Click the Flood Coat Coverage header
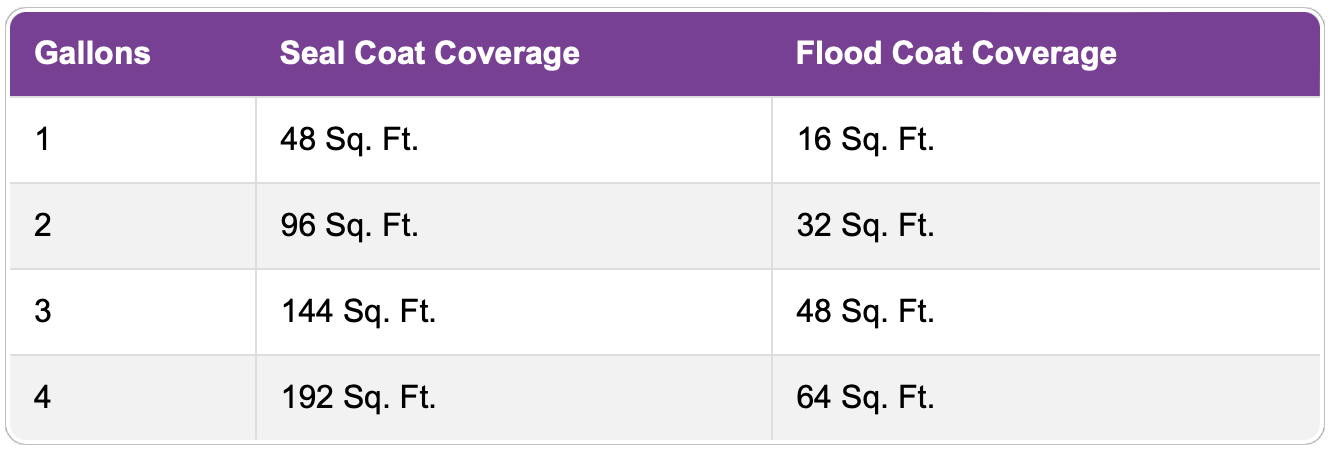This screenshot has height=454, width=1334. (x=956, y=53)
